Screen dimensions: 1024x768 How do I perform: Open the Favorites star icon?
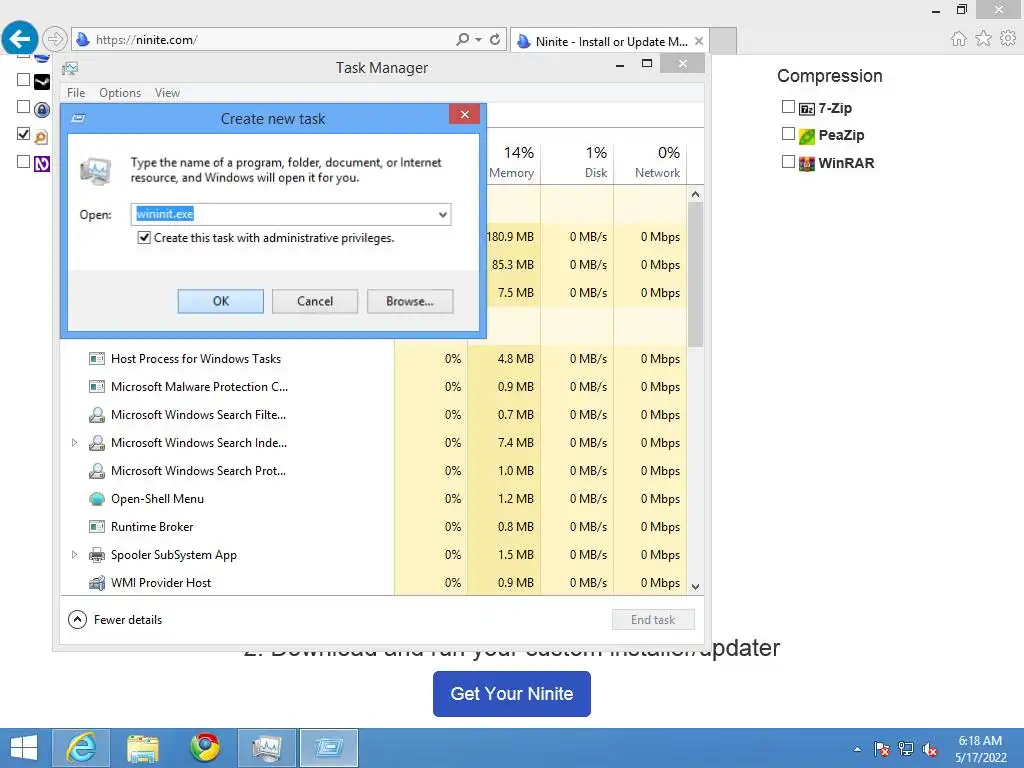point(983,39)
